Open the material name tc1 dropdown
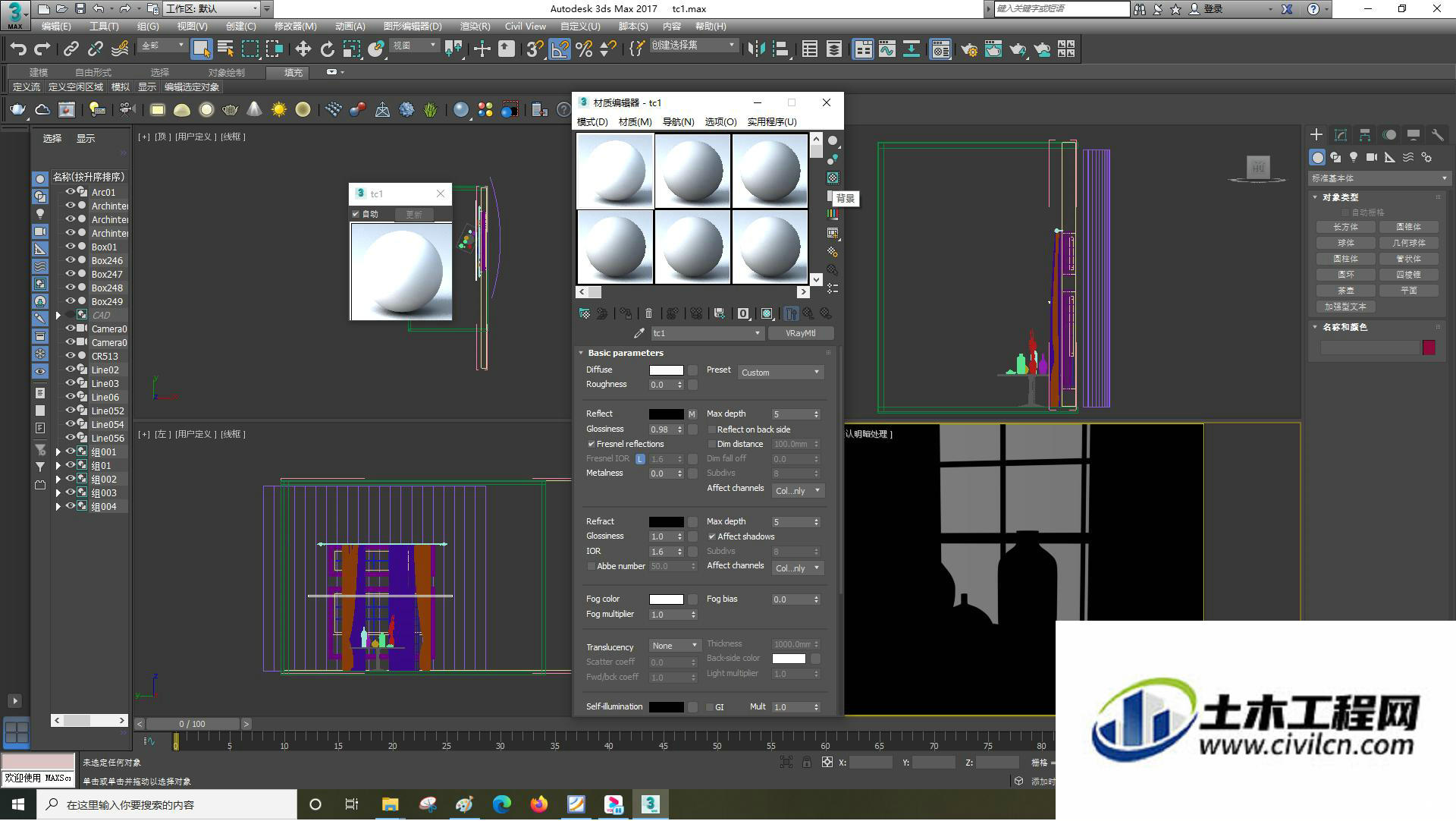This screenshot has width=1456, height=821. click(x=707, y=334)
